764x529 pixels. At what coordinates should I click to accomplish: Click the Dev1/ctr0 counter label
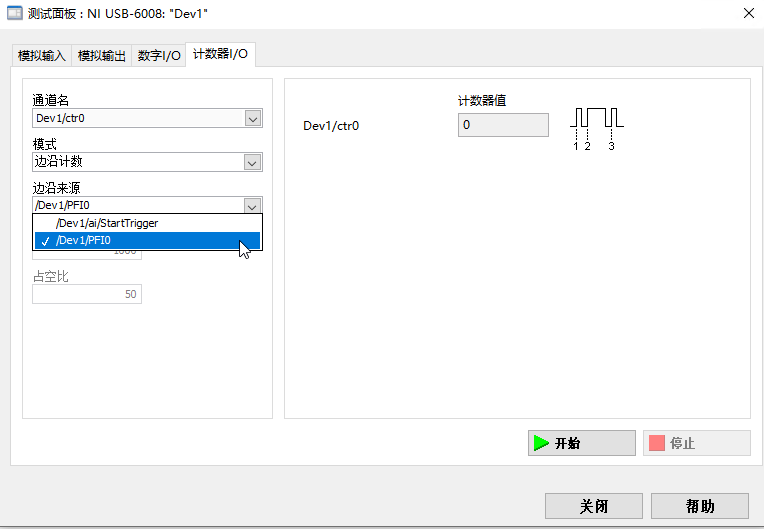pyautogui.click(x=331, y=126)
